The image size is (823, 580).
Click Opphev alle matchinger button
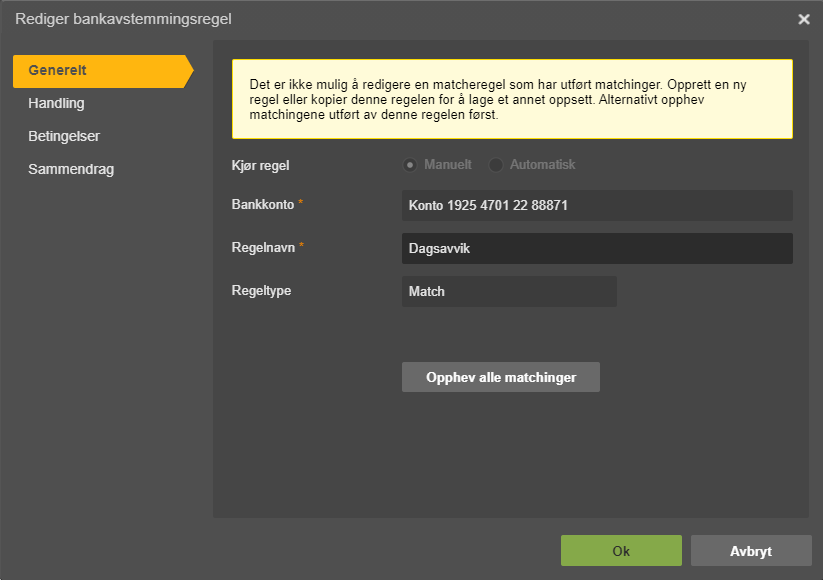coord(501,377)
